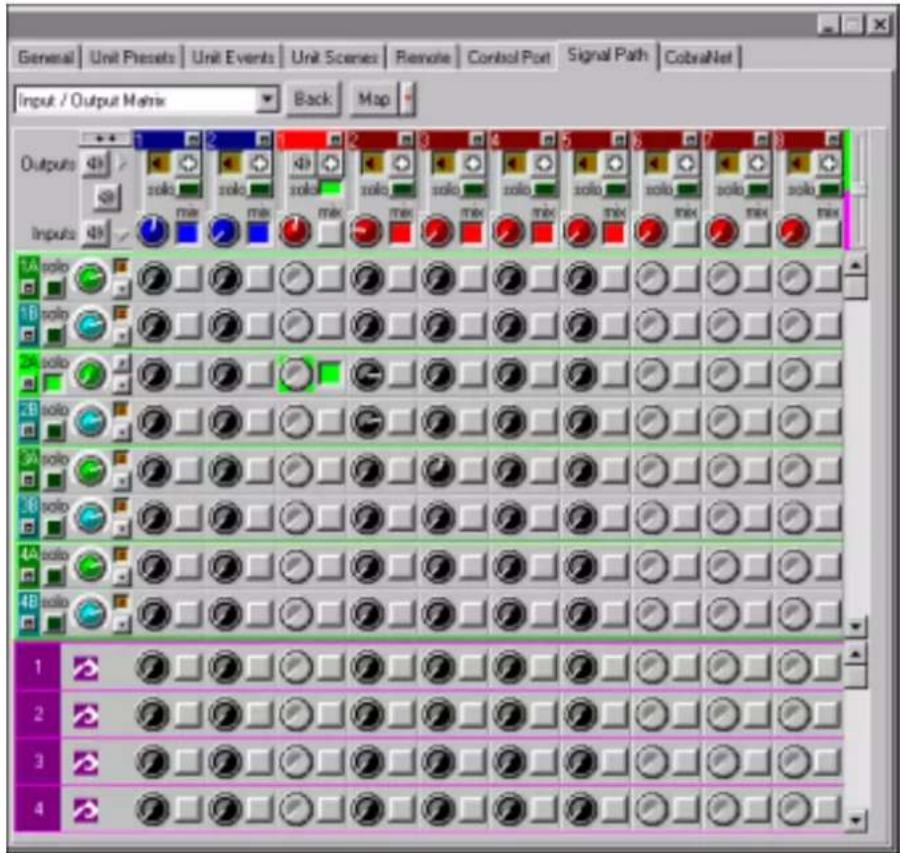Click the purple section scroll-down arrow
The image size is (900, 853).
[x=855, y=819]
